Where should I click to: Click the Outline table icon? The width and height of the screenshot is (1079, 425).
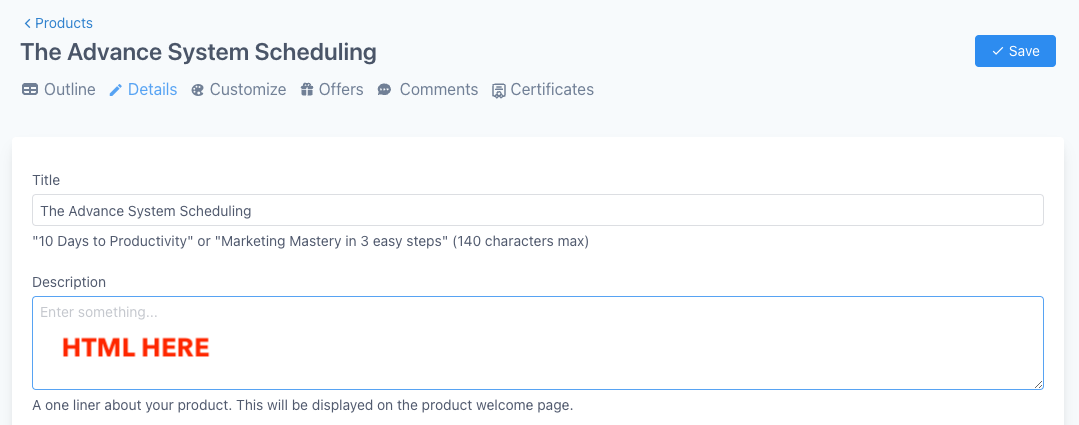click(x=30, y=90)
